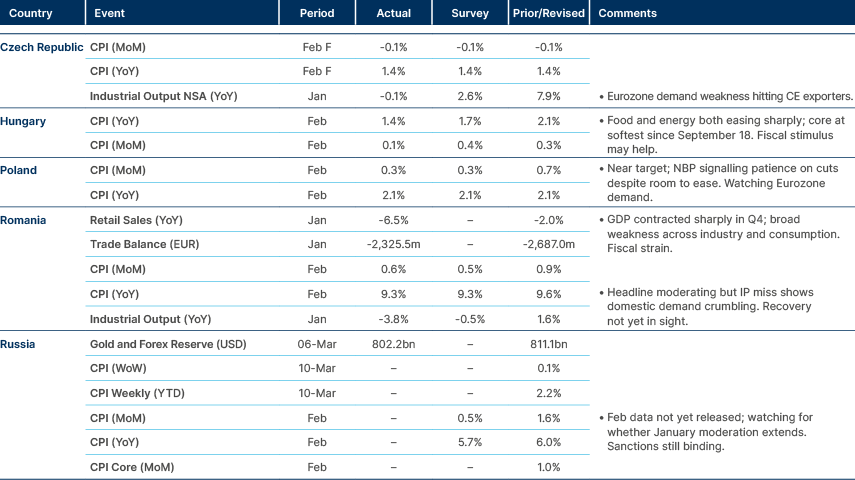Select the -3.8% actual value

click(393, 319)
